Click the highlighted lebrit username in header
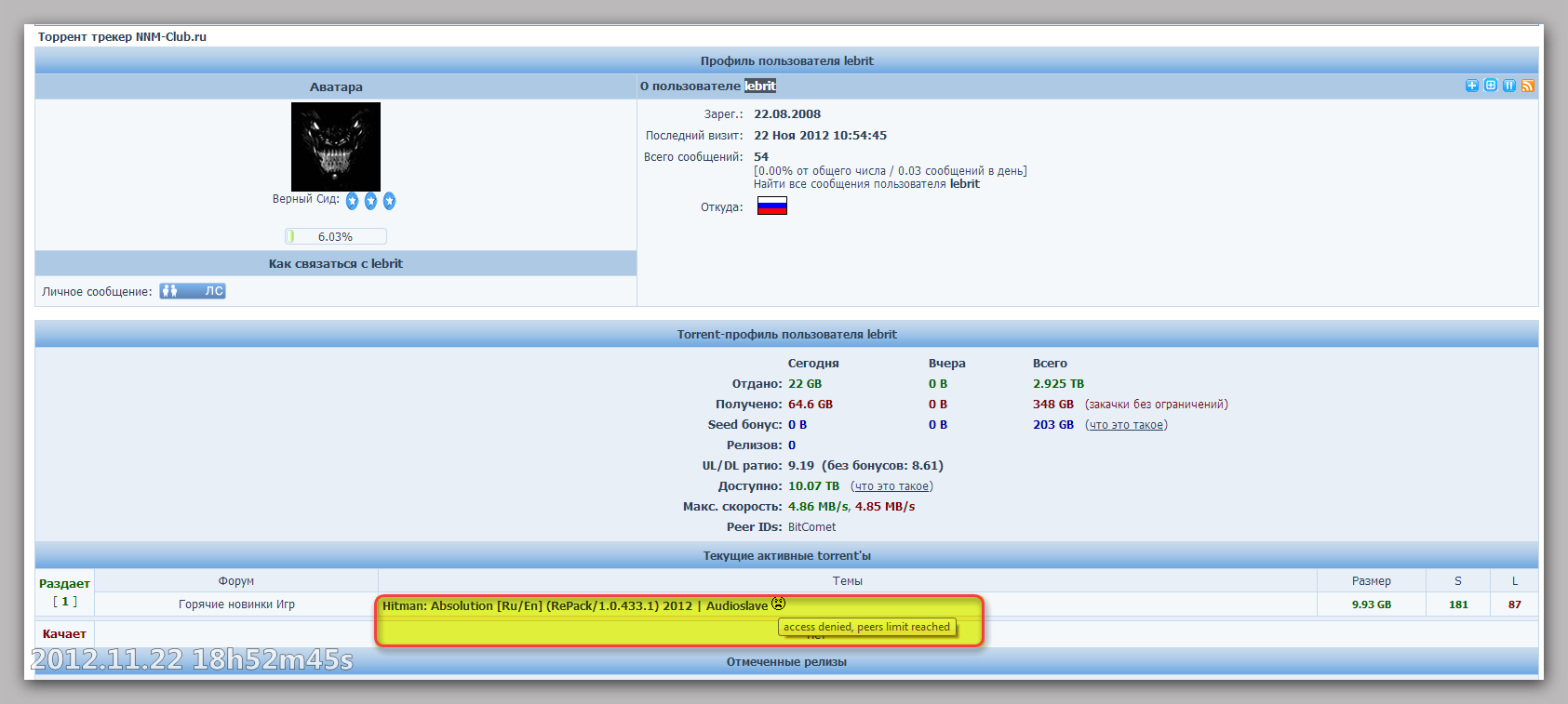Image resolution: width=1568 pixels, height=704 pixels. [759, 86]
